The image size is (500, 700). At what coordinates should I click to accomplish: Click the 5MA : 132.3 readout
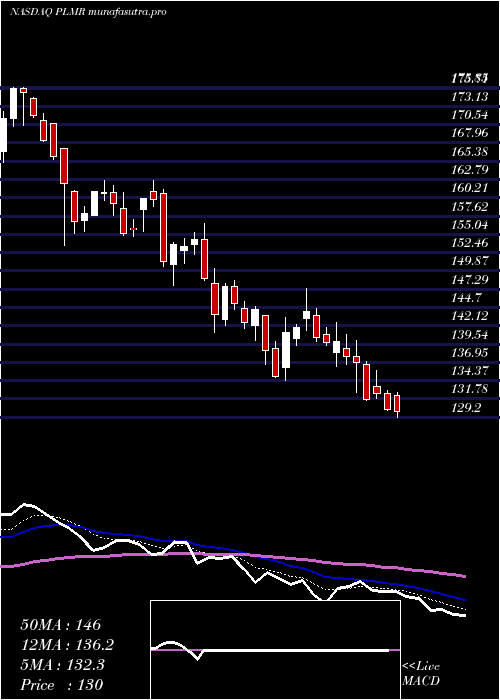[62, 665]
